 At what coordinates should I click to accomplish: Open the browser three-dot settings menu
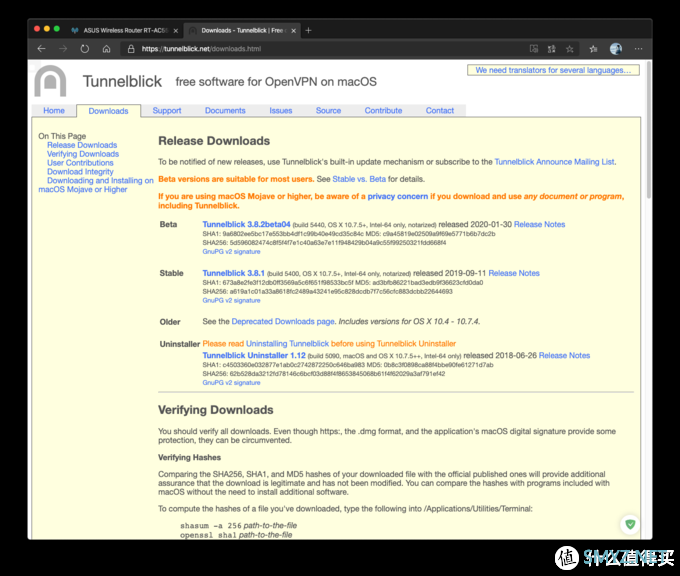638,49
